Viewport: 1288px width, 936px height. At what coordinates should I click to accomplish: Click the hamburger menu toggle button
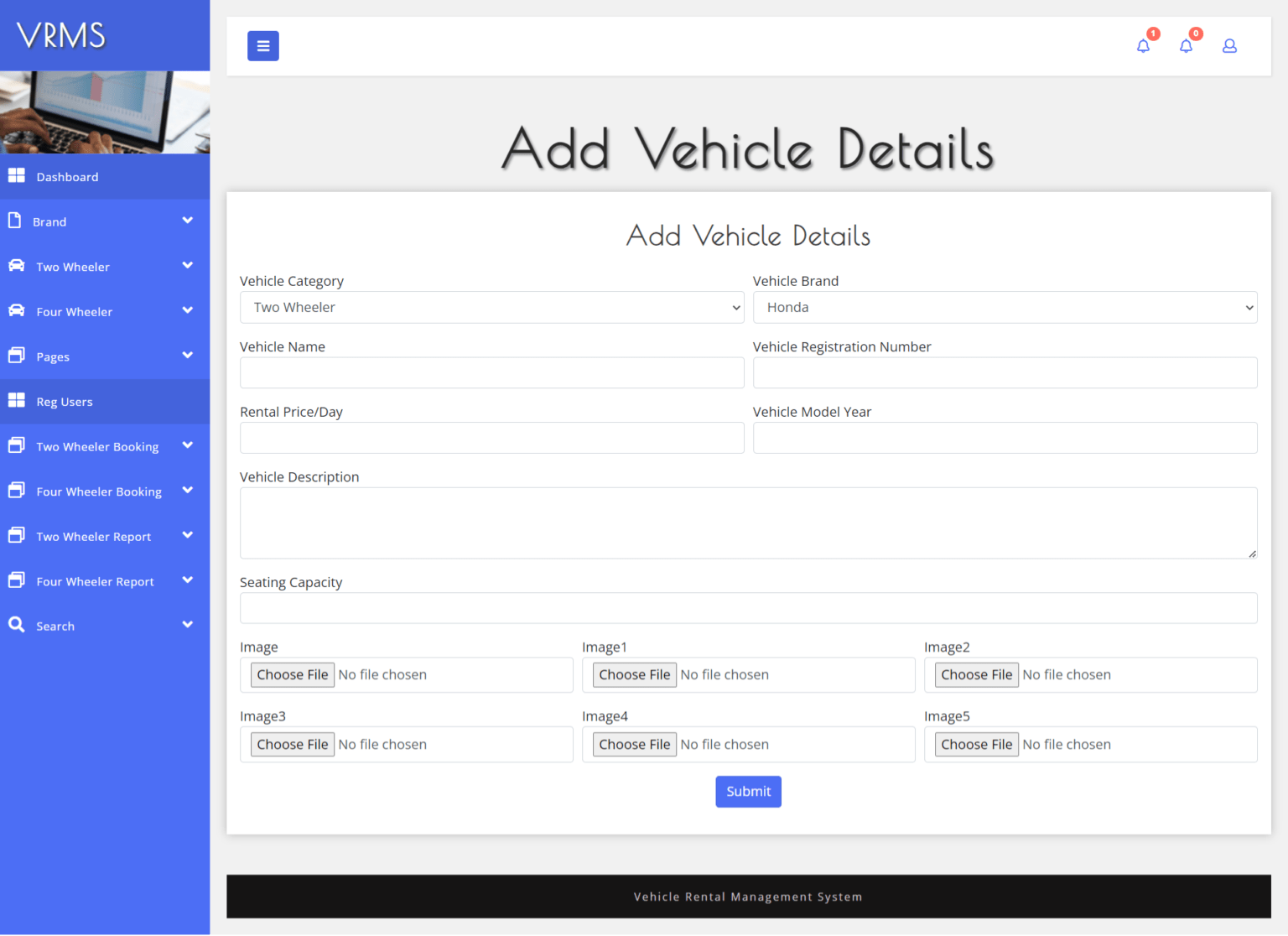pyautogui.click(x=262, y=46)
